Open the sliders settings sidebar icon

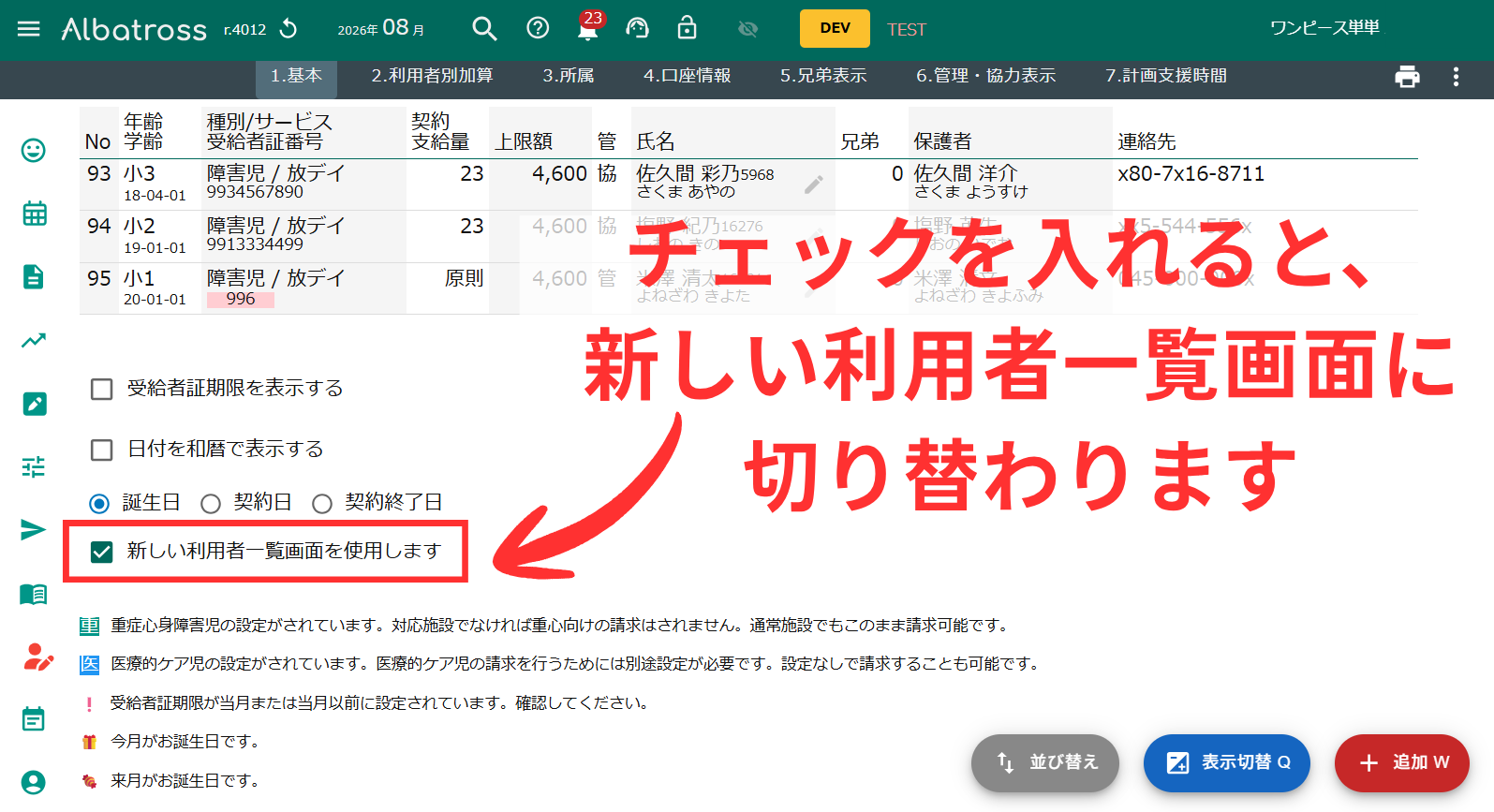[34, 466]
